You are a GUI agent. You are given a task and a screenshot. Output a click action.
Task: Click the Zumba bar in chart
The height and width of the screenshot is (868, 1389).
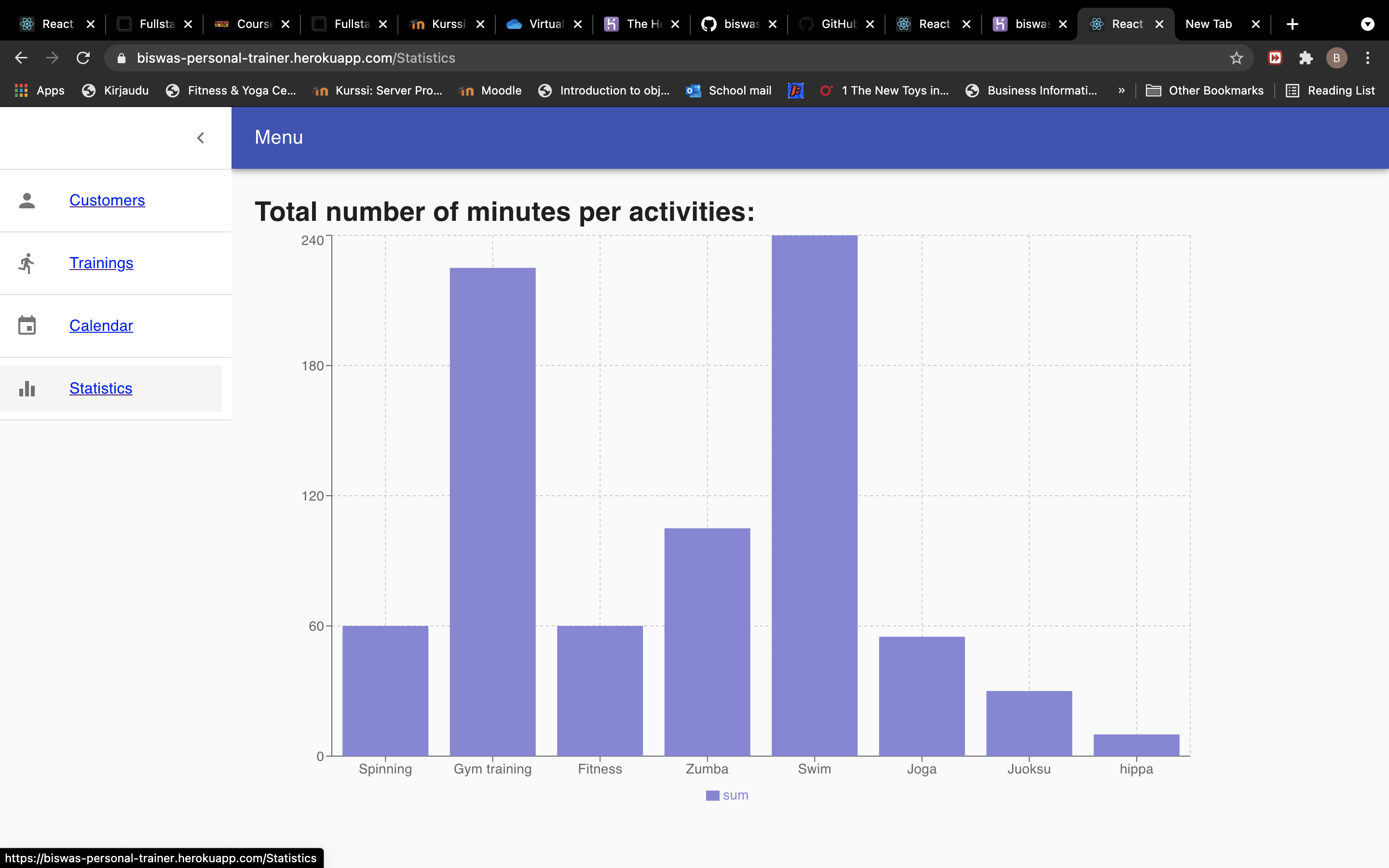pyautogui.click(x=707, y=642)
